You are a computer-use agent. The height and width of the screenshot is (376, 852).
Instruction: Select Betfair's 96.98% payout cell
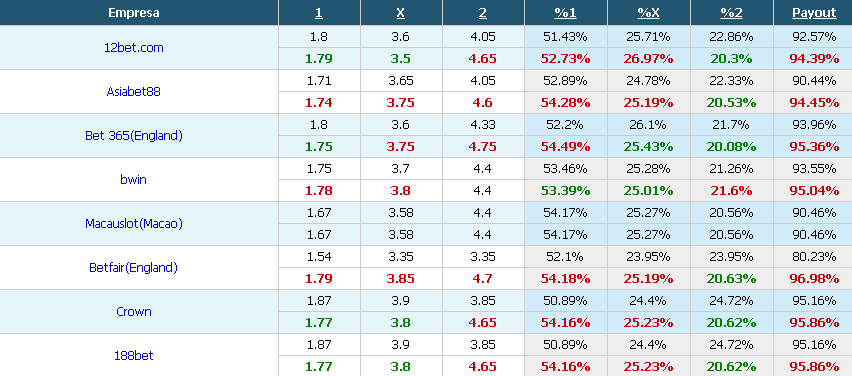tap(814, 279)
